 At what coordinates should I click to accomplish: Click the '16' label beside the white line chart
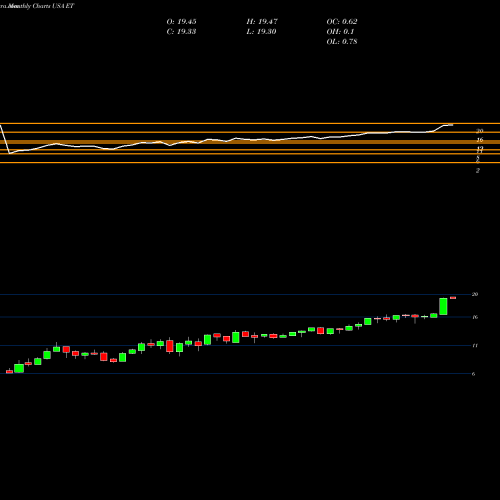480,140
